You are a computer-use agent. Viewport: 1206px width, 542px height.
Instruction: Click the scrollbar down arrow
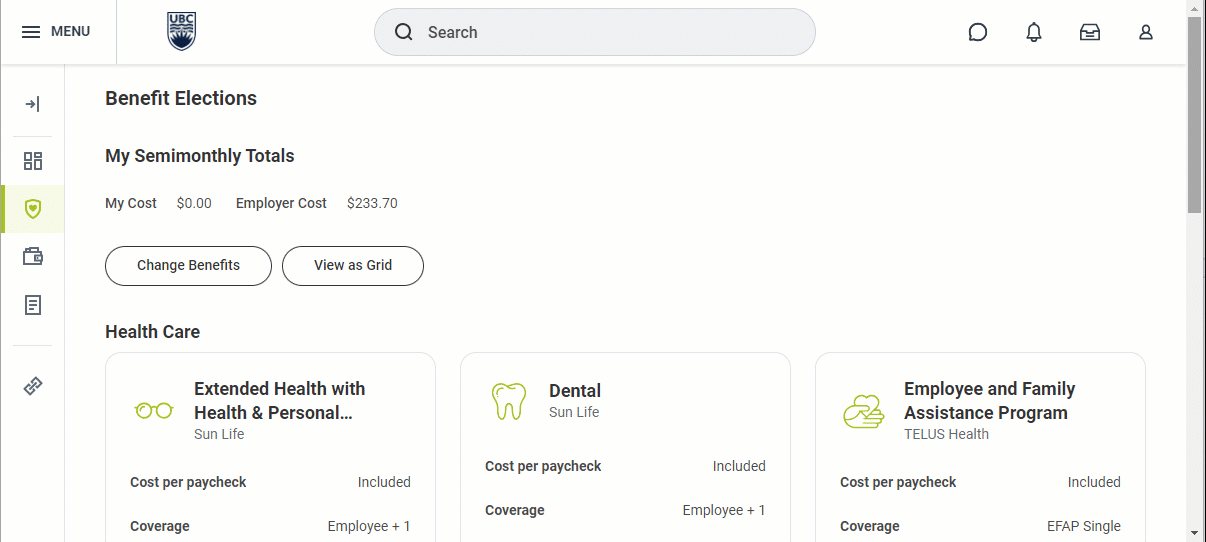pyautogui.click(x=1195, y=532)
